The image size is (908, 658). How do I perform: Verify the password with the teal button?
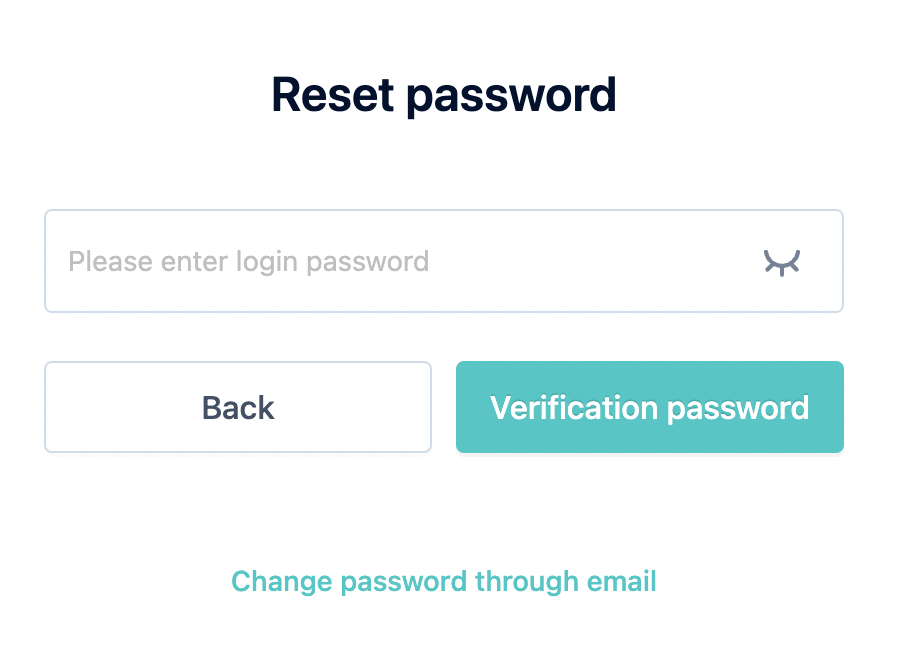coord(650,407)
